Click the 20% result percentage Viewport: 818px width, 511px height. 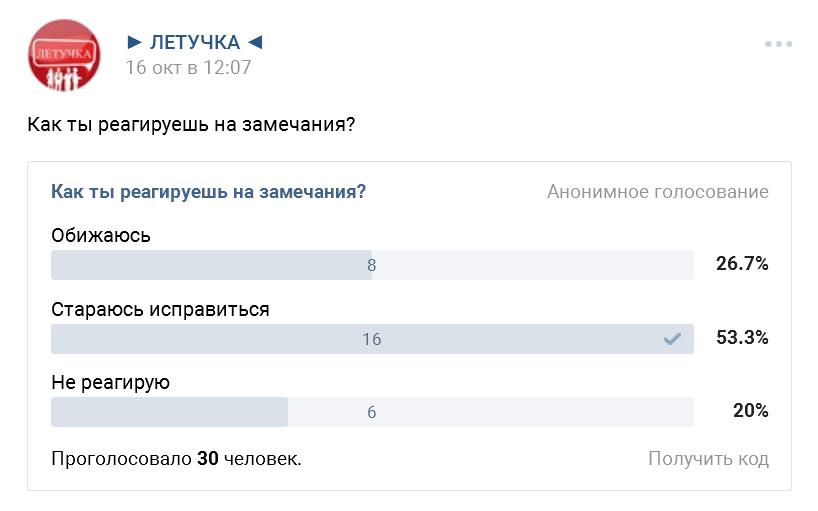750,411
